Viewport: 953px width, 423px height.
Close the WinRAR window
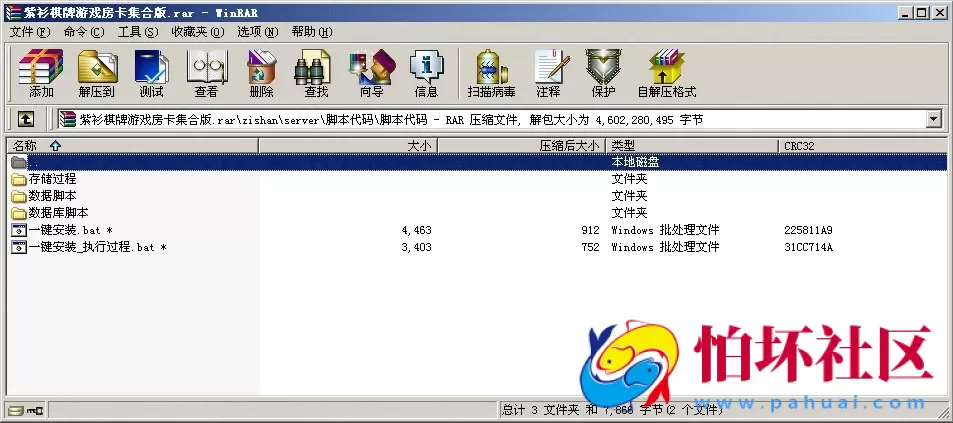pyautogui.click(x=939, y=12)
